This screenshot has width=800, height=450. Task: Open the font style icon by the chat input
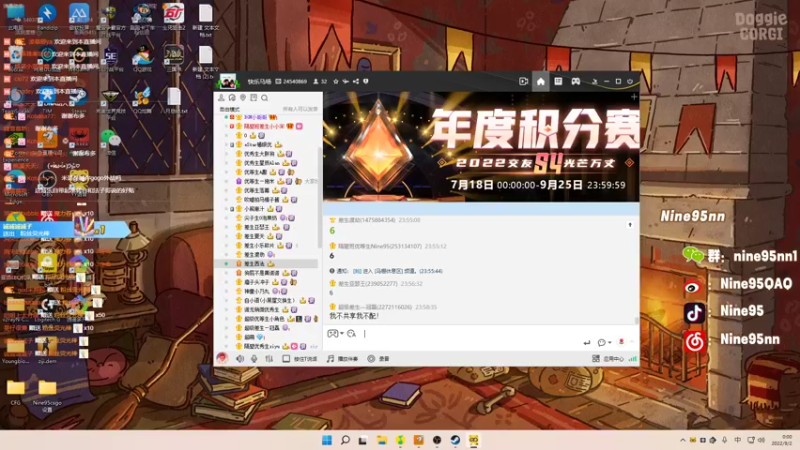(351, 334)
